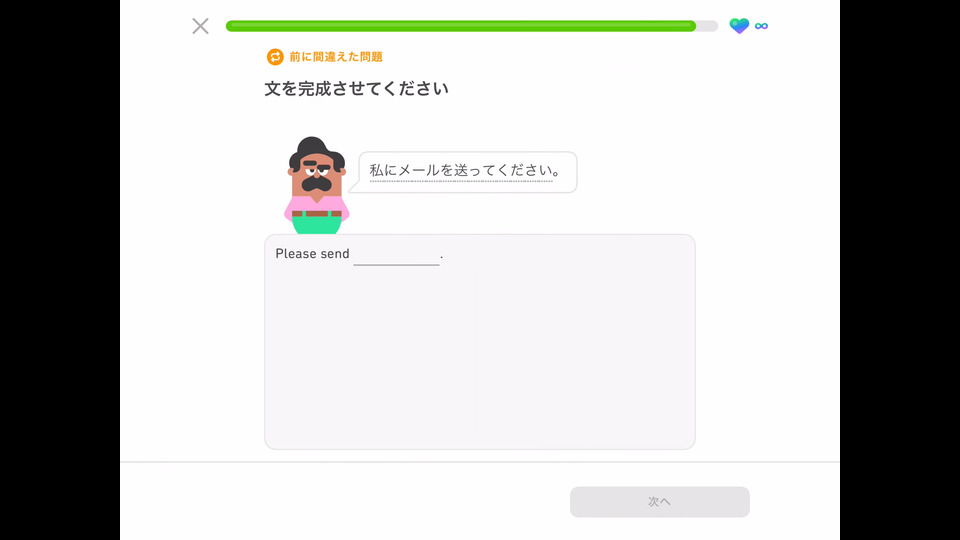960x540 pixels.
Task: Show hint for 送って in speech bubble
Action: tap(474, 170)
